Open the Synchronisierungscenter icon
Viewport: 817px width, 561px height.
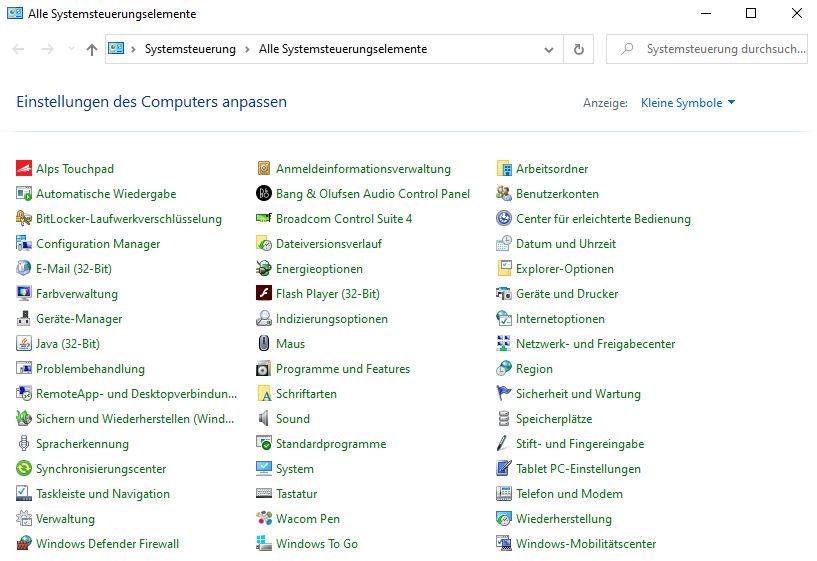[24, 469]
